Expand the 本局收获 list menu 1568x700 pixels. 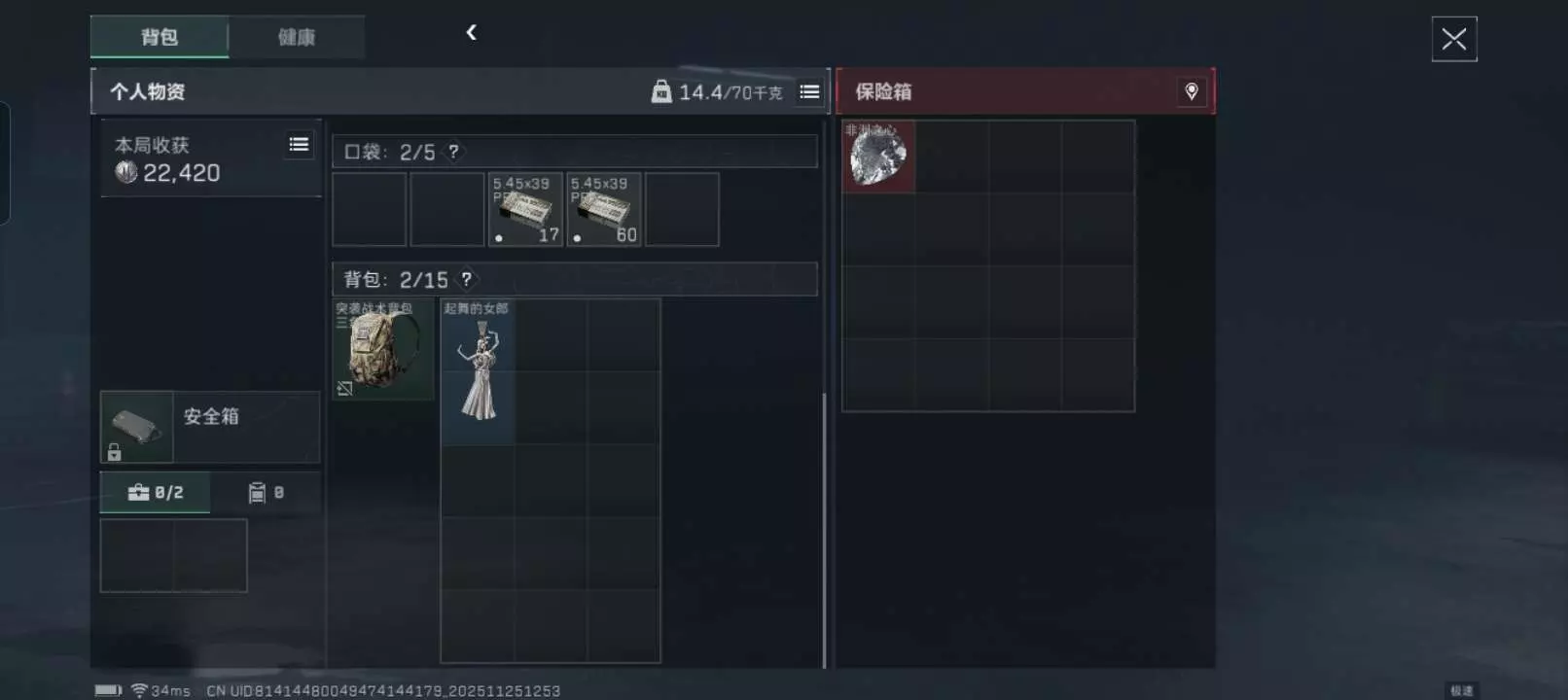pyautogui.click(x=299, y=144)
